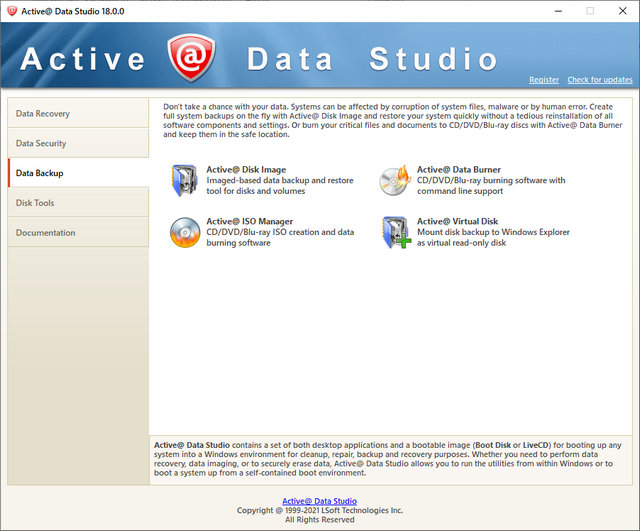Click the app icon in the title bar

tap(12, 10)
